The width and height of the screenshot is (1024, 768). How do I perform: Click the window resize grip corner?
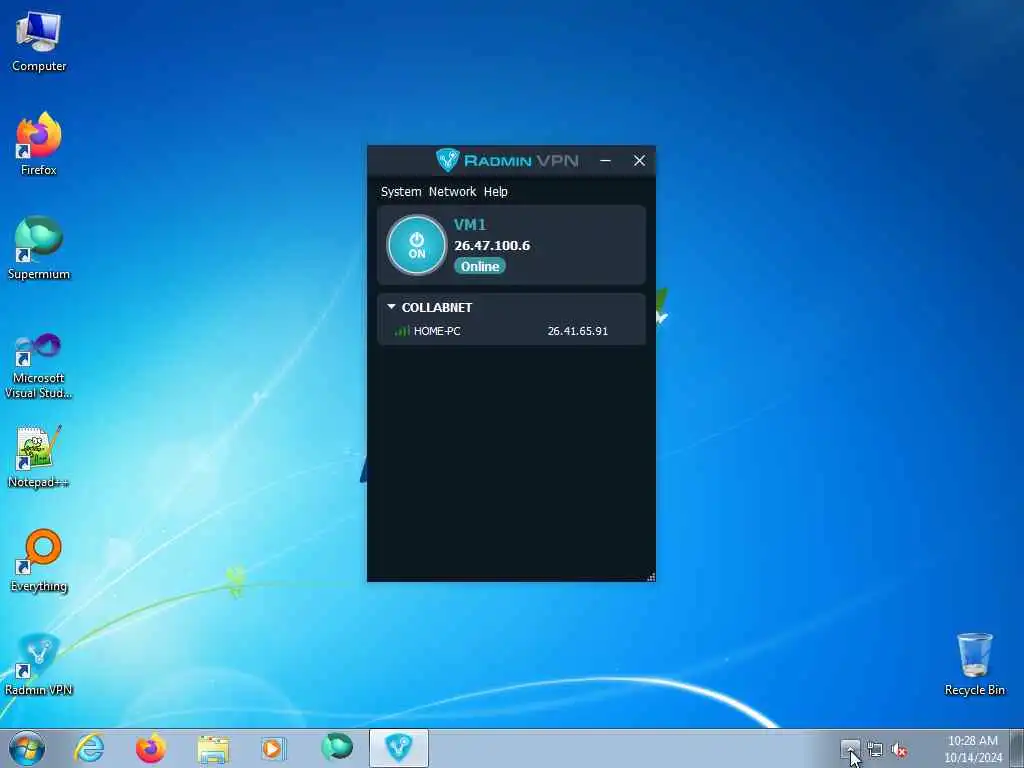(x=650, y=576)
